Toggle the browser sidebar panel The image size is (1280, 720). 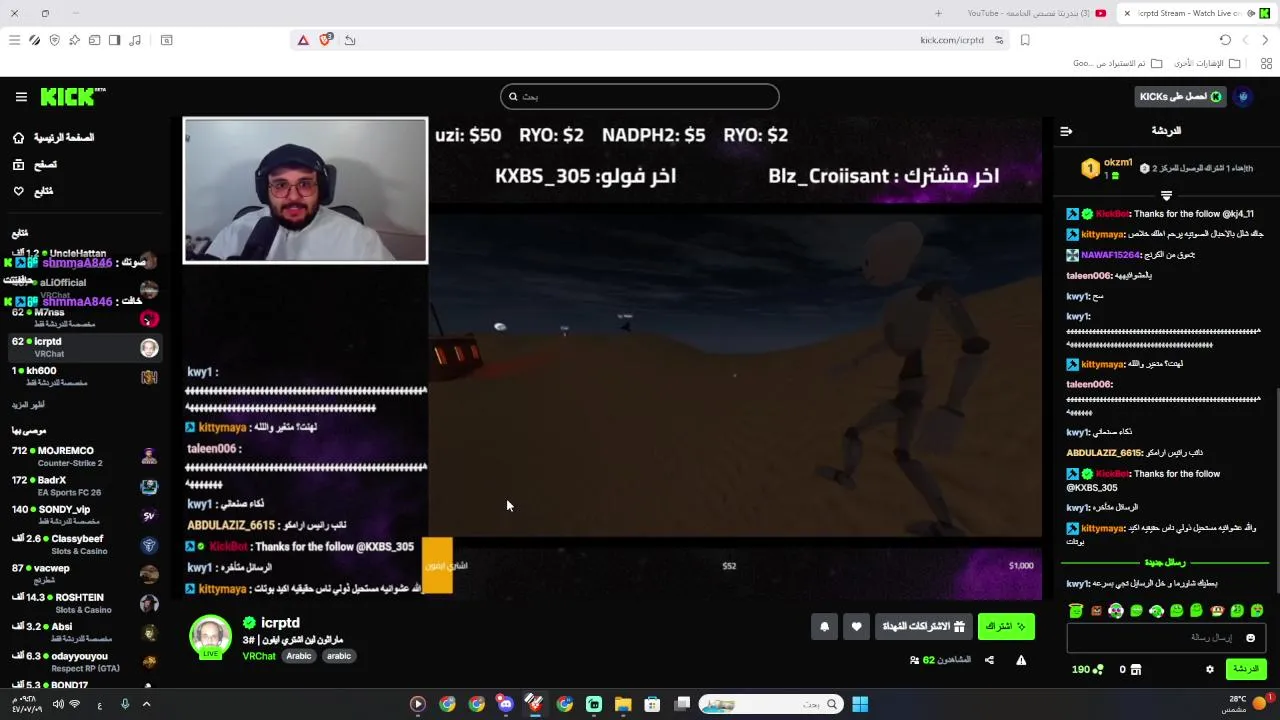pos(114,40)
